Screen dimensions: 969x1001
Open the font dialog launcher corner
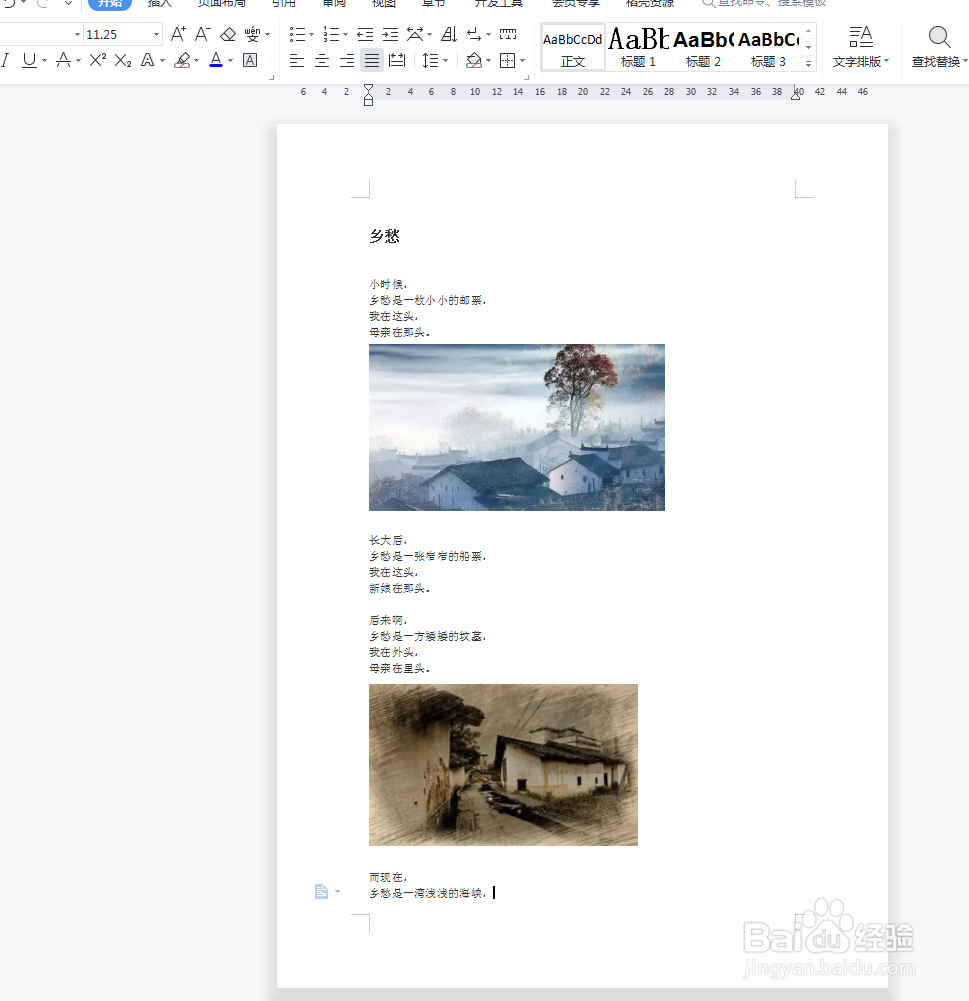tap(271, 78)
